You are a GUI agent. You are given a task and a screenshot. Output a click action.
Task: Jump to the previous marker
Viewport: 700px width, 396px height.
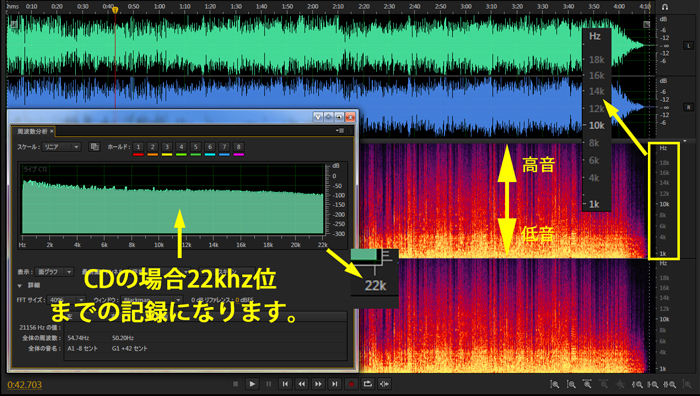(285, 383)
